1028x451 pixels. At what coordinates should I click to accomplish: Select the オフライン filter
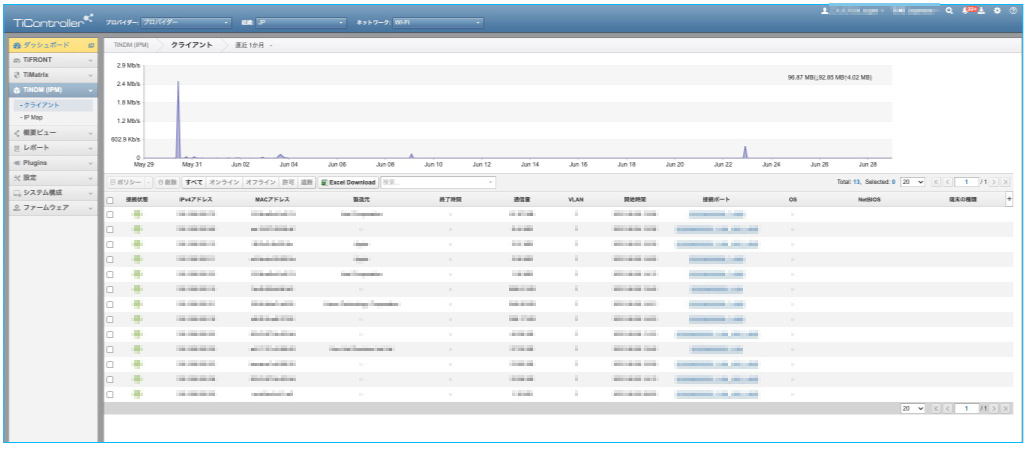pyautogui.click(x=260, y=182)
